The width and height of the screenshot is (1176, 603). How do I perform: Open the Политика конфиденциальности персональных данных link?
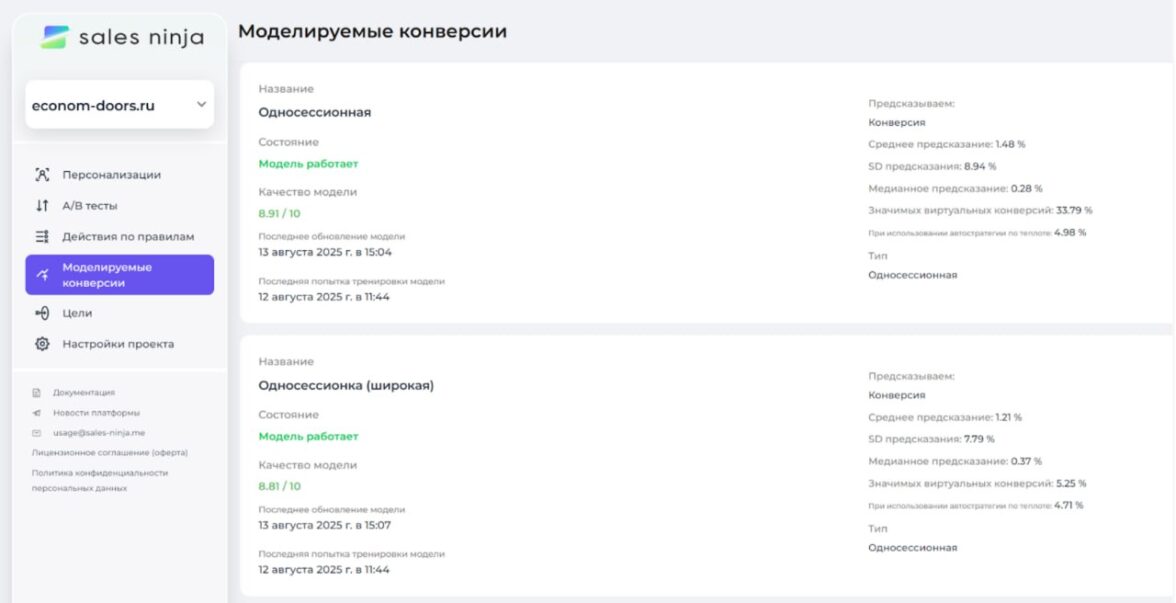100,480
